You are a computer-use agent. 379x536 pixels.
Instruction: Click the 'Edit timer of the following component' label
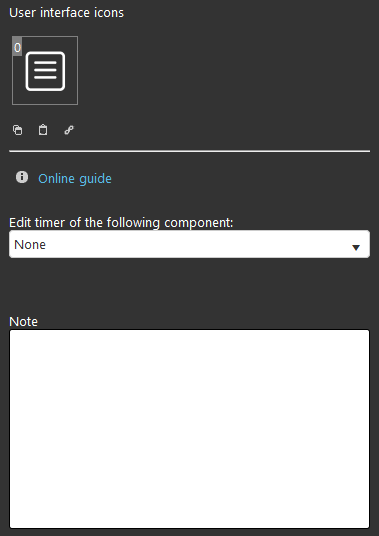coord(121,223)
